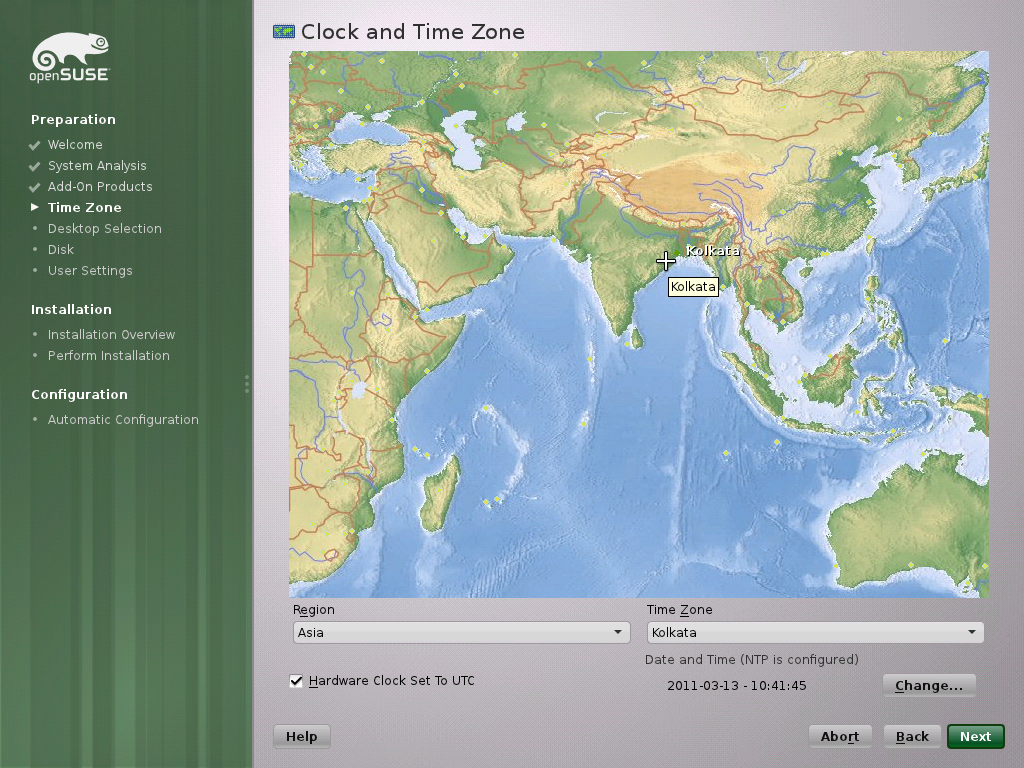The height and width of the screenshot is (768, 1024).
Task: Select the Disk step
Action: (61, 249)
